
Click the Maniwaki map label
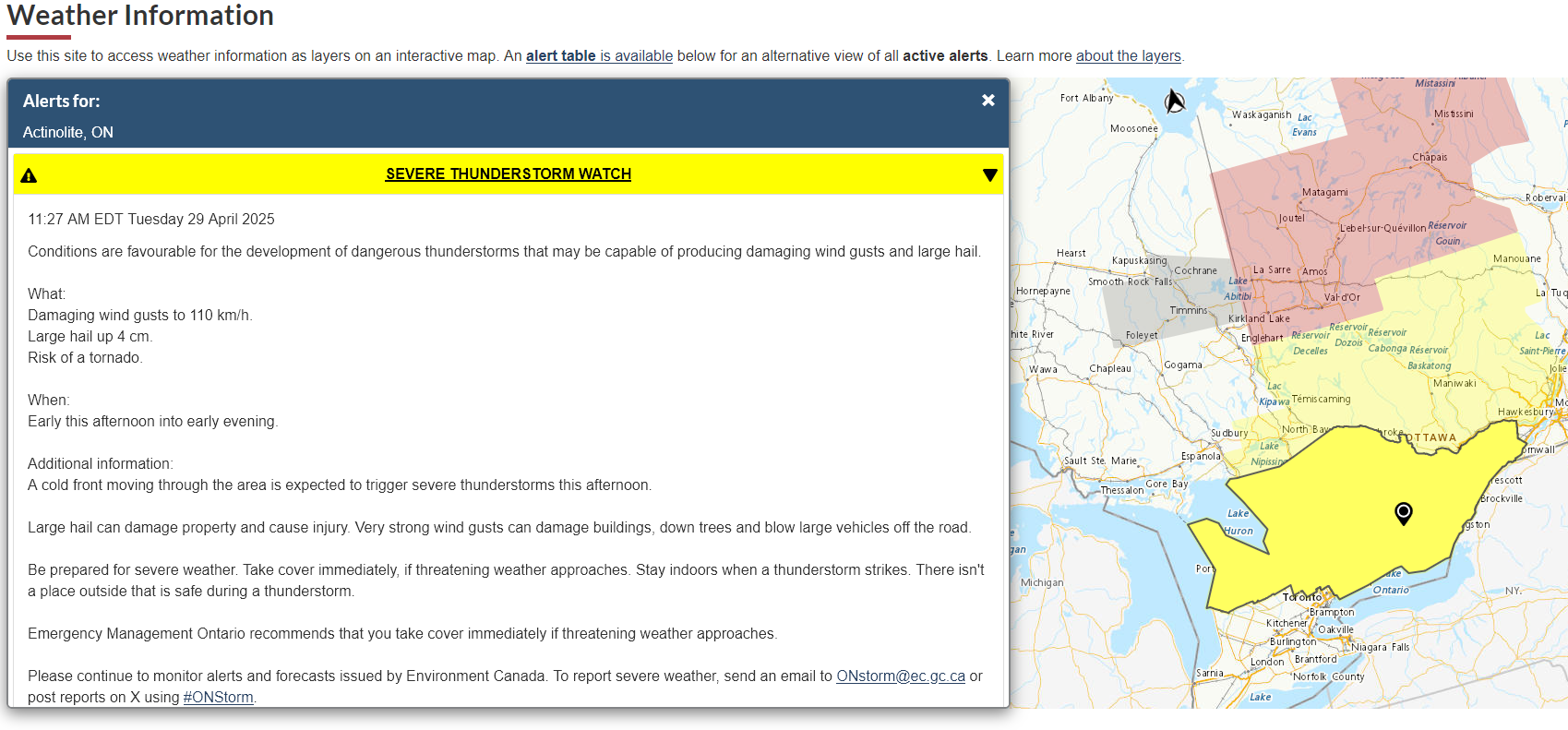point(1454,383)
